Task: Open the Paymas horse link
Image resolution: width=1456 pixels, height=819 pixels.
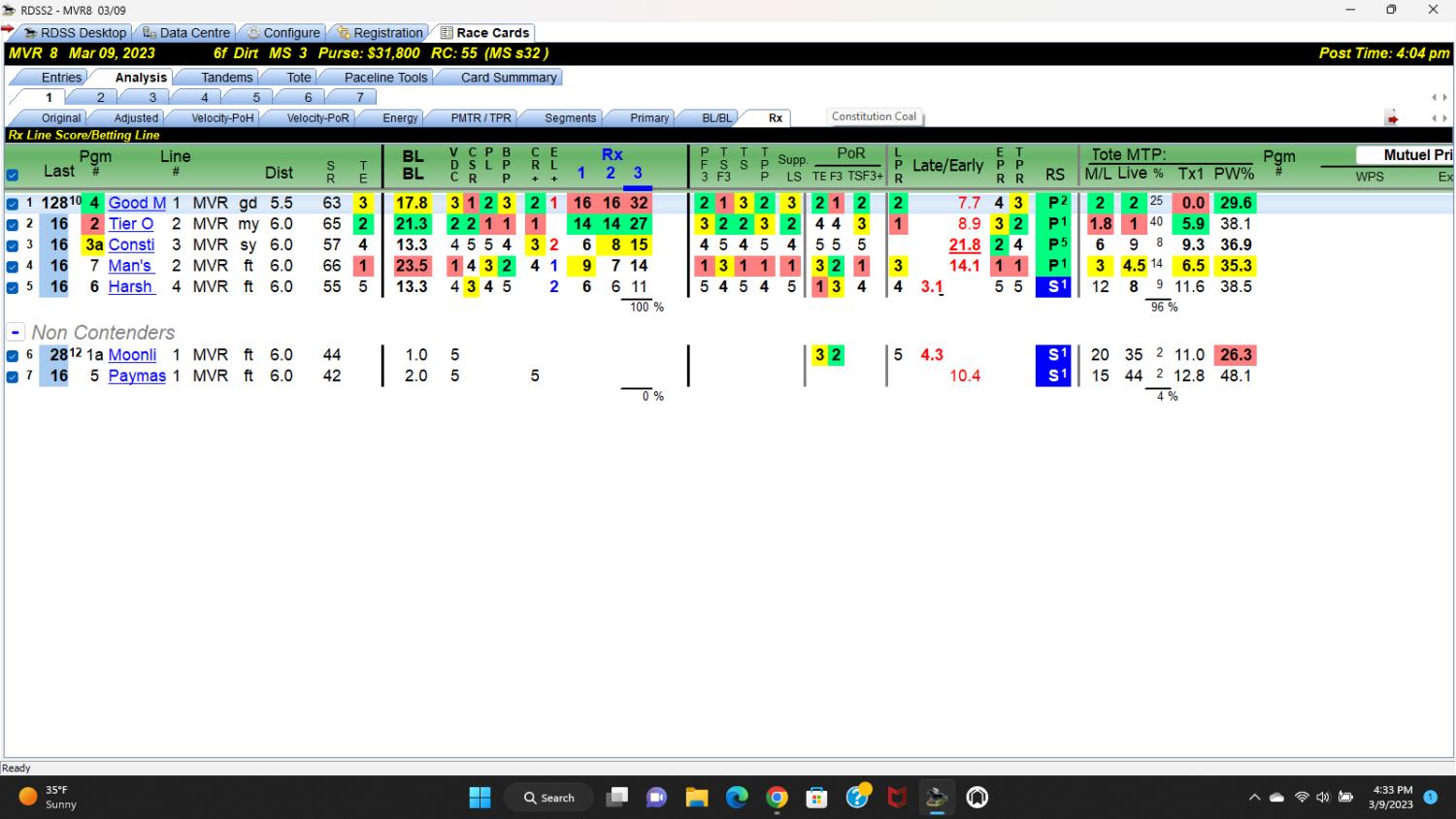Action: [x=137, y=377]
